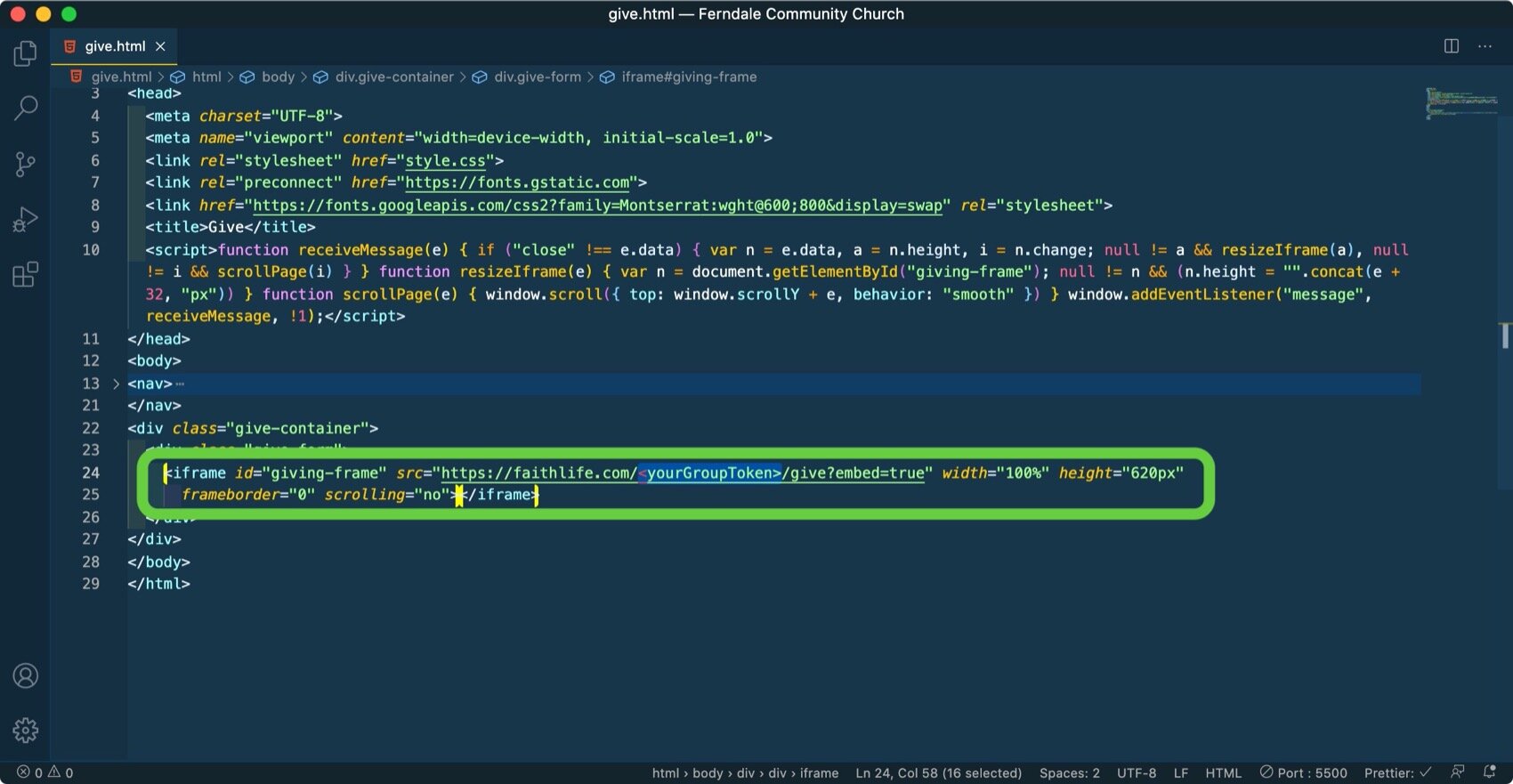Click the <body> opening tag on line 12

pyautogui.click(x=154, y=361)
